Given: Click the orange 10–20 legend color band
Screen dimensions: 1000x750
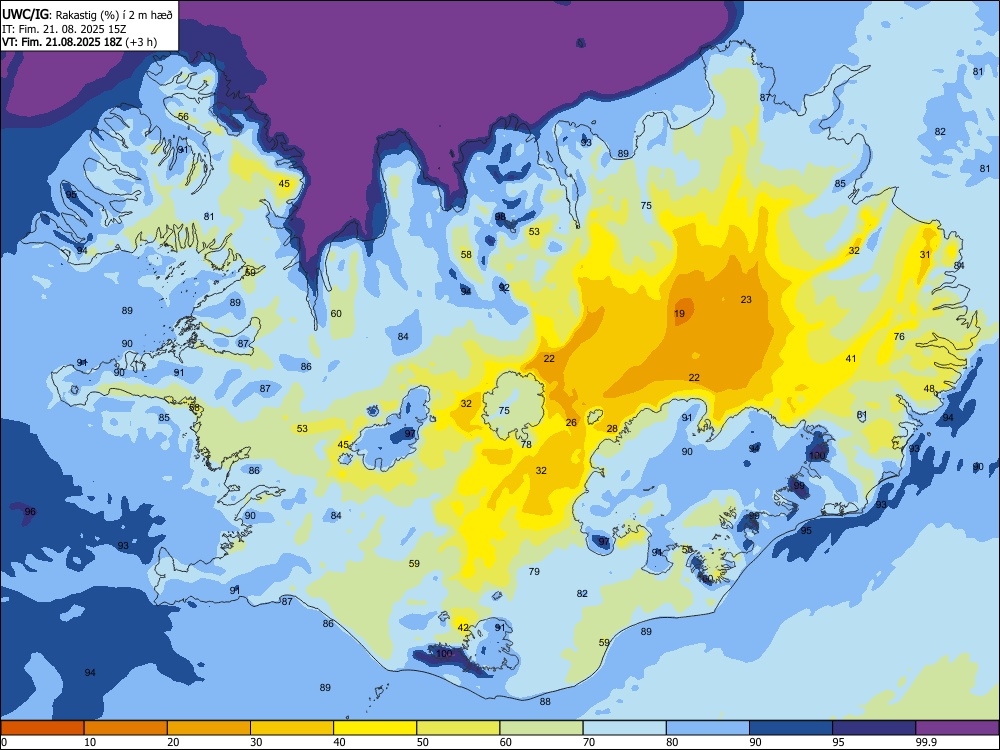Looking at the screenshot, I should click(126, 728).
